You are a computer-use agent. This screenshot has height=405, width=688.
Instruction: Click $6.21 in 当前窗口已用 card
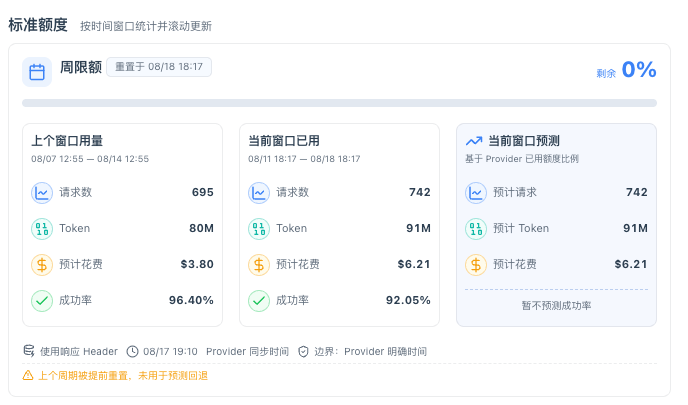coord(414,264)
